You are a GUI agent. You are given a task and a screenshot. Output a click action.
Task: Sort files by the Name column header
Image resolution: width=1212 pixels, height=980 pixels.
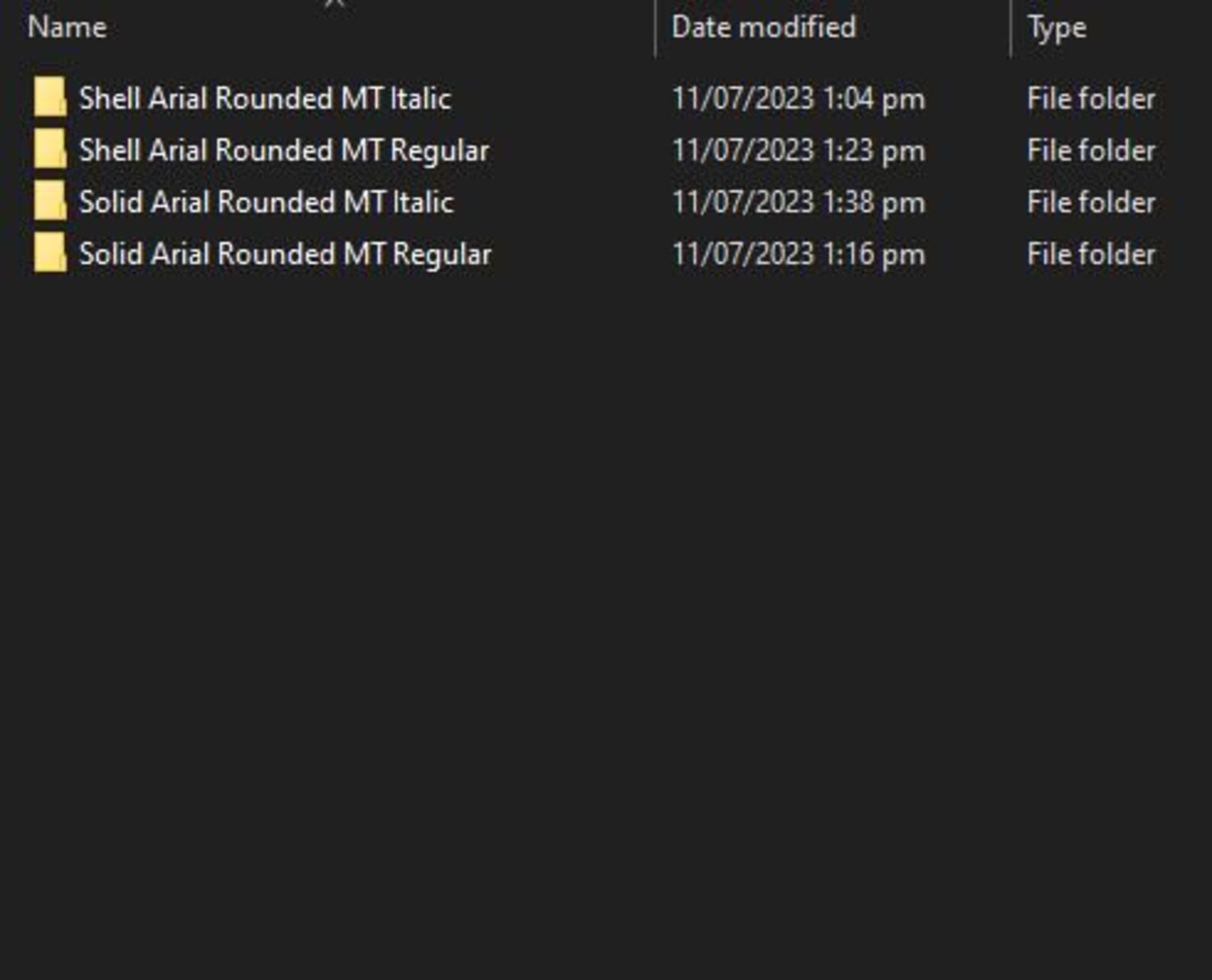[67, 27]
